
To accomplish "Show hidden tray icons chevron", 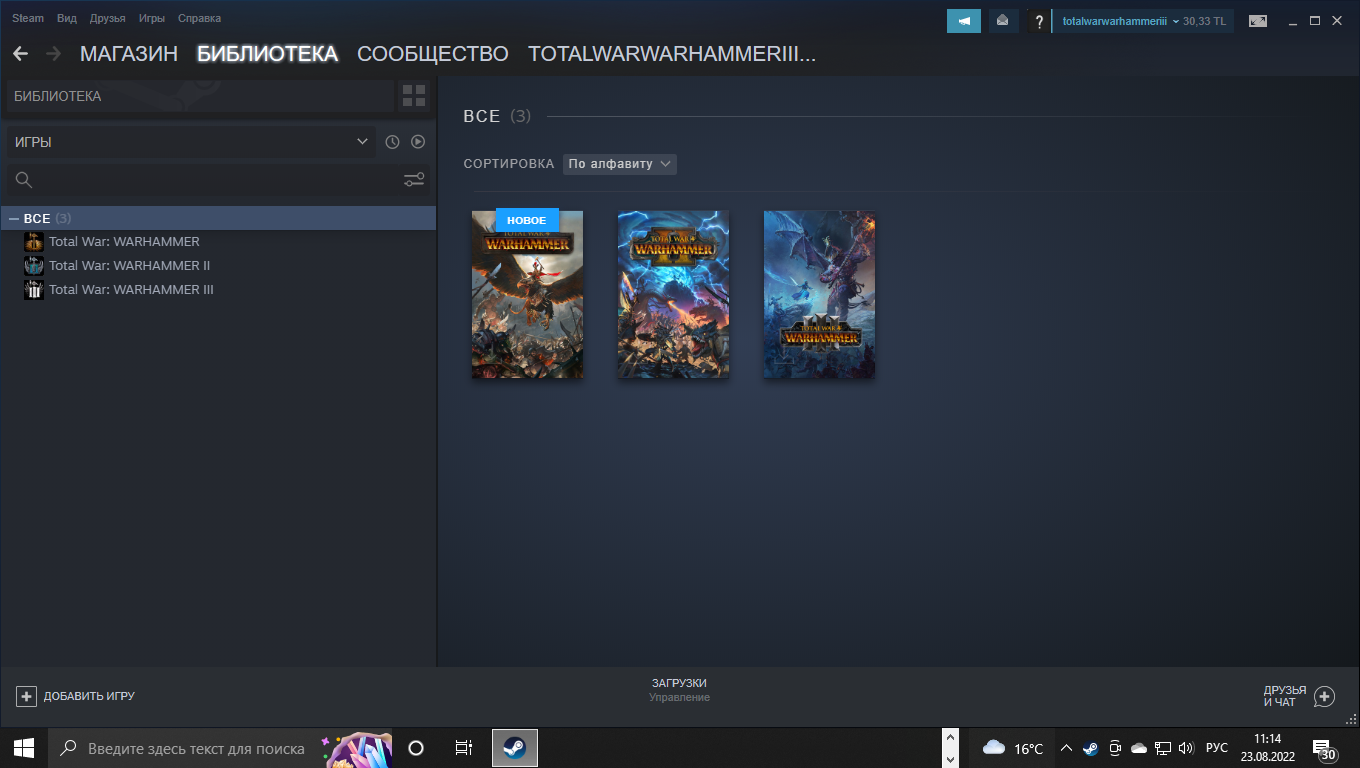I will 1066,748.
